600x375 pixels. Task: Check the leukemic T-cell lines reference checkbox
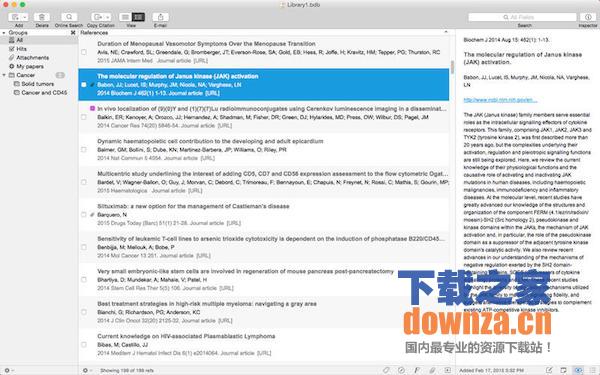point(84,247)
